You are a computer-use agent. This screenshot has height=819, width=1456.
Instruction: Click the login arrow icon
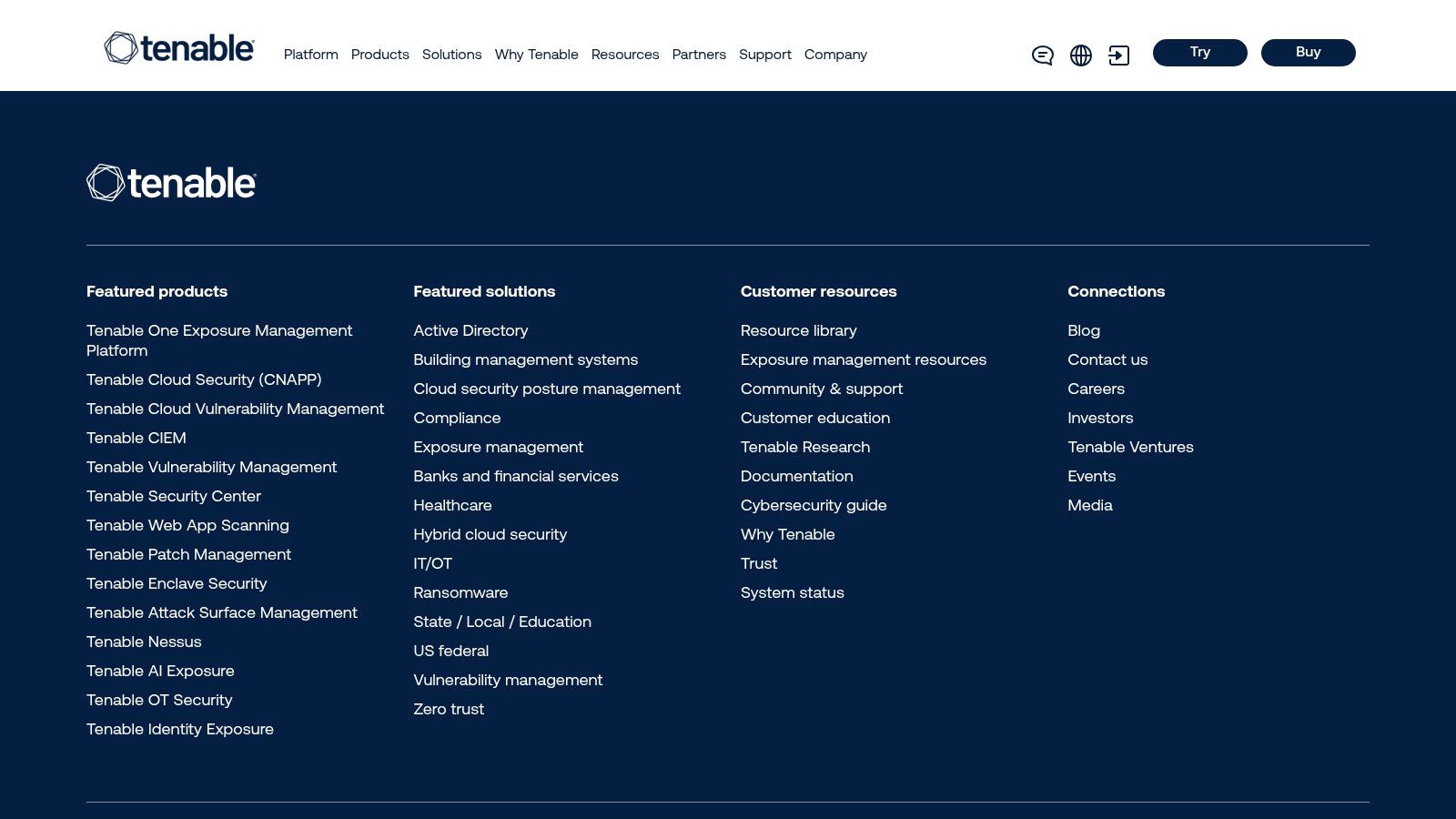[1118, 56]
